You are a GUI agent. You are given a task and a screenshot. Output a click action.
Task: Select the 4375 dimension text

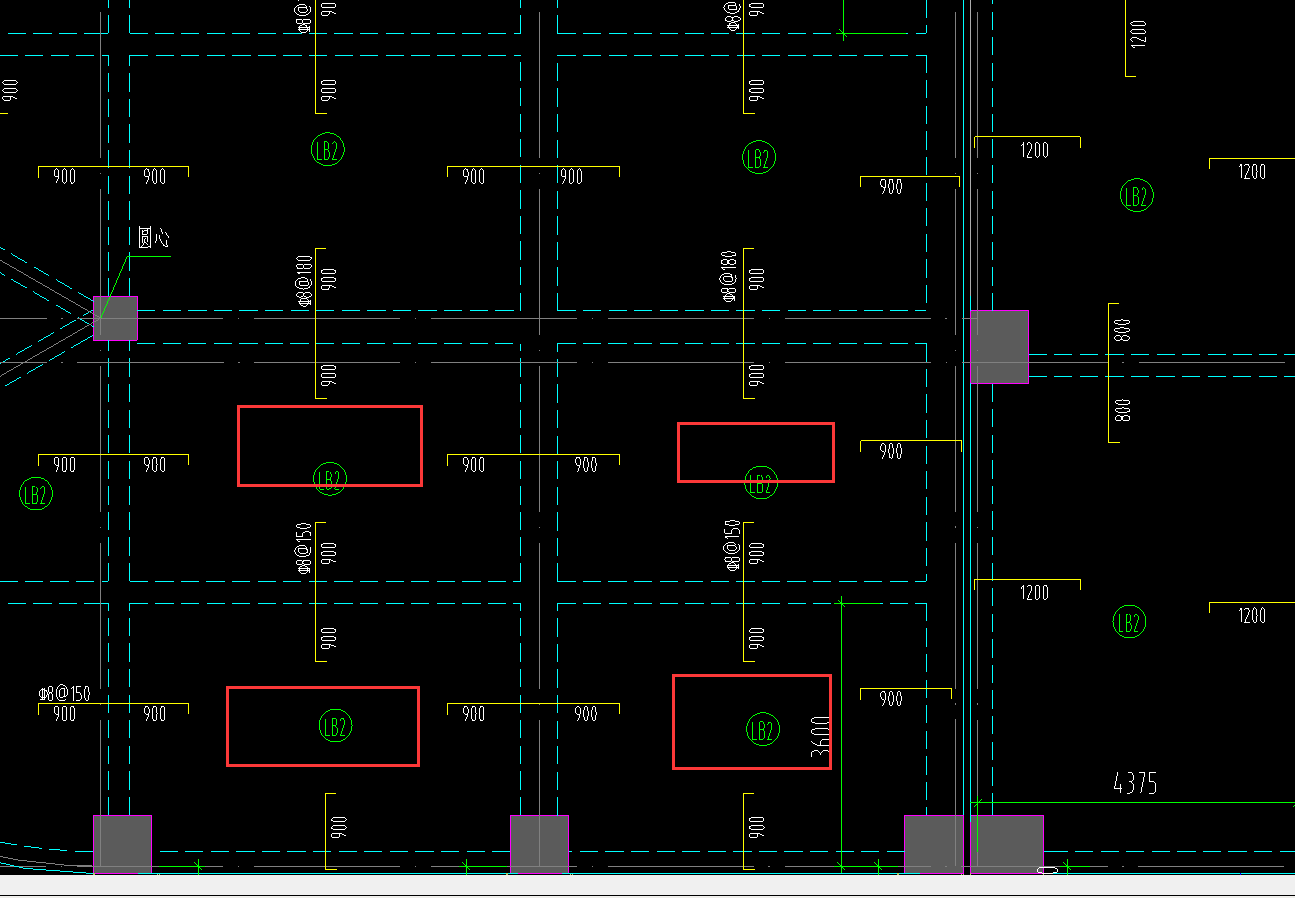pos(1135,783)
